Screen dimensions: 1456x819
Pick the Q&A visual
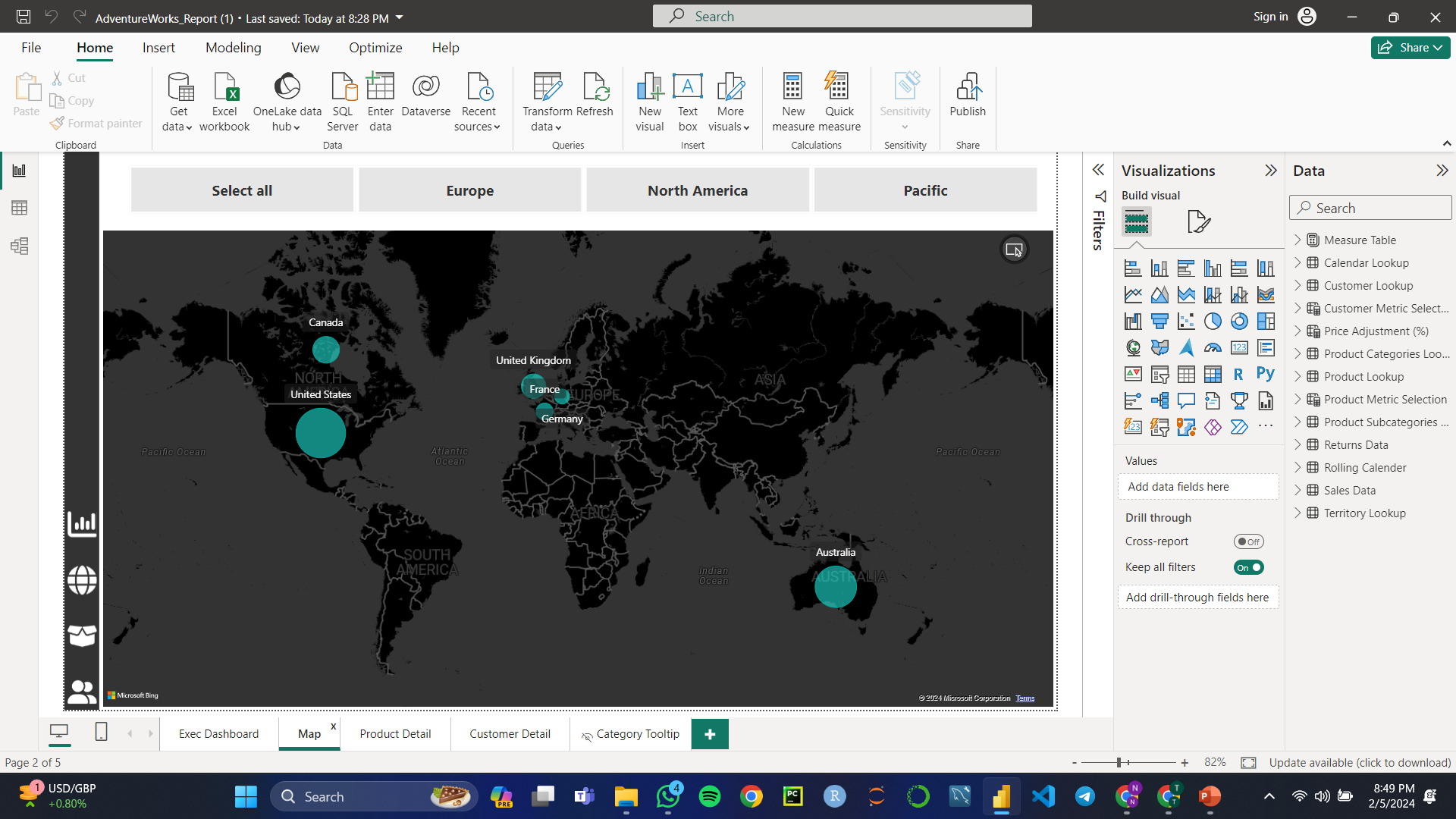pos(1186,401)
